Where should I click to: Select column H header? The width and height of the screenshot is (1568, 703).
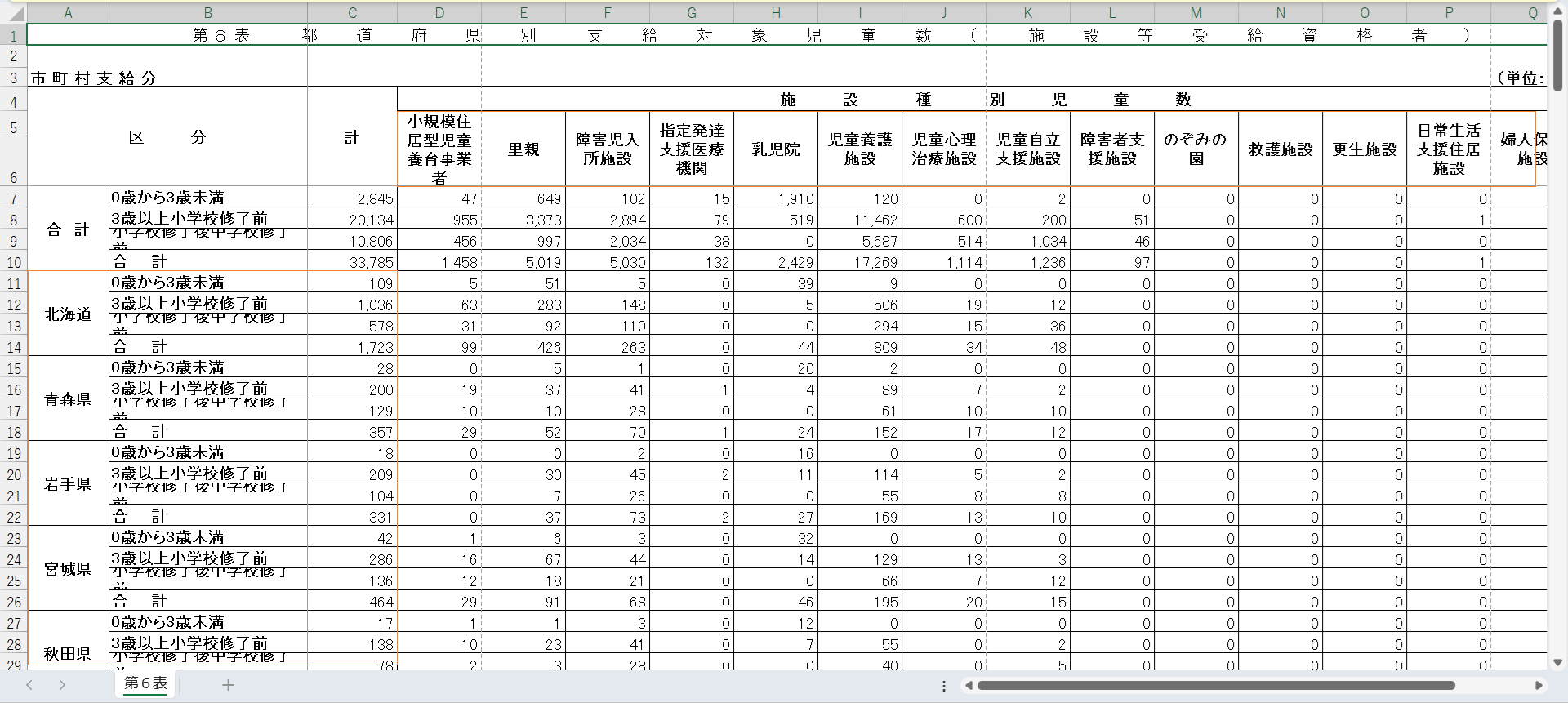tap(775, 13)
